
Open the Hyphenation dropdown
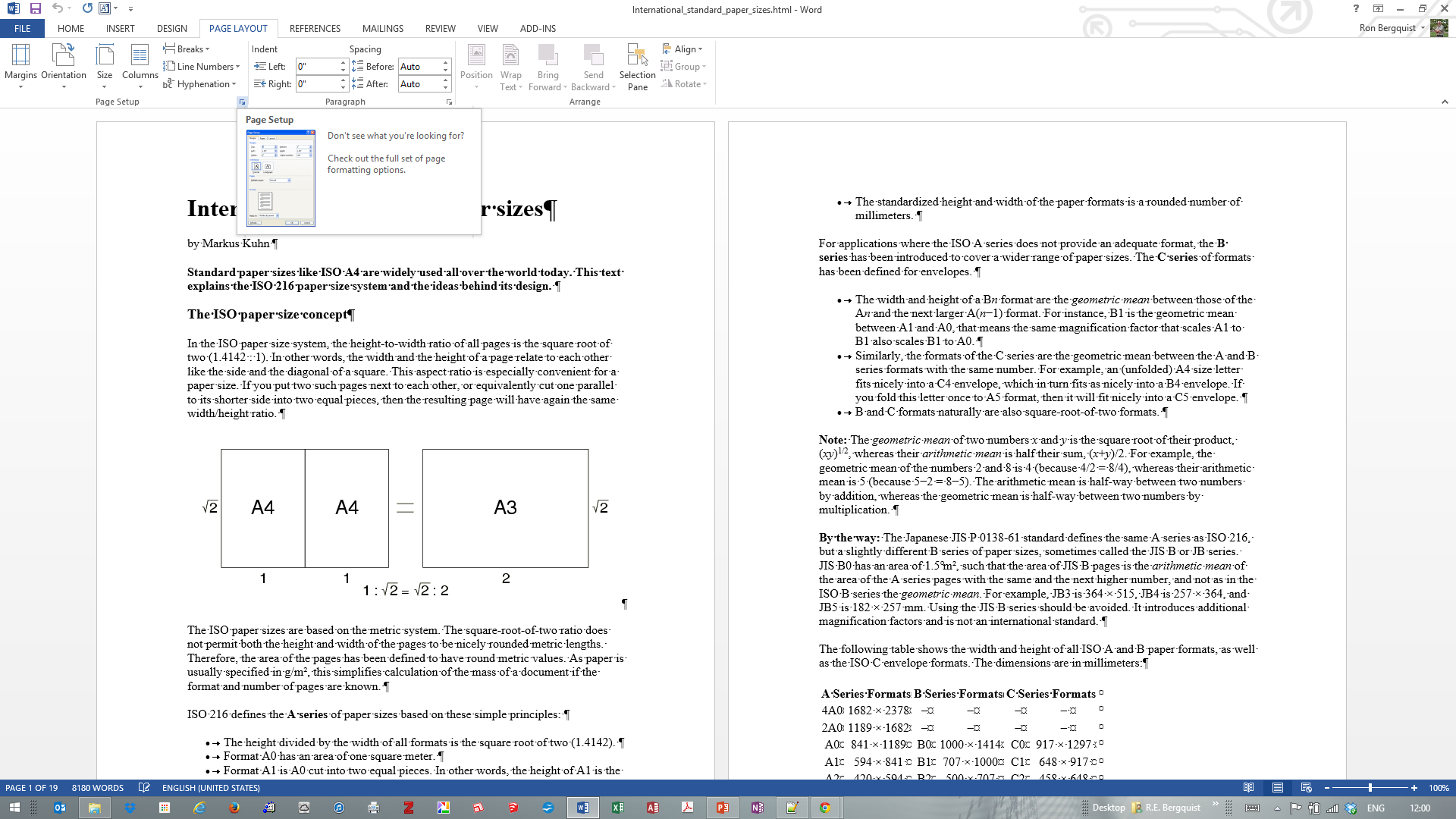pyautogui.click(x=200, y=84)
